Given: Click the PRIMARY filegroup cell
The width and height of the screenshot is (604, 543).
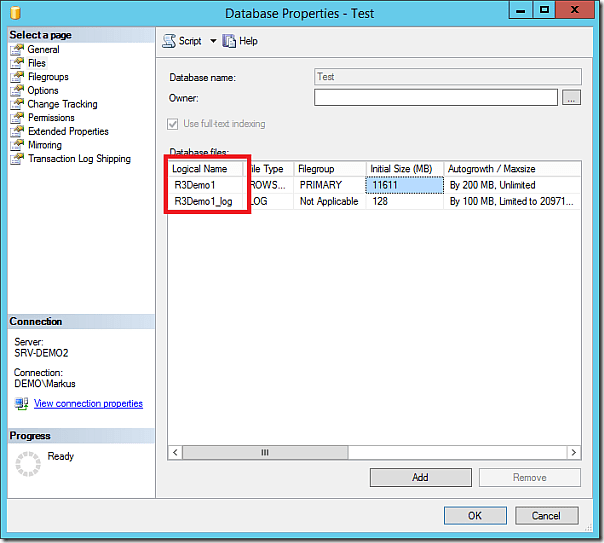Looking at the screenshot, I should coord(330,185).
